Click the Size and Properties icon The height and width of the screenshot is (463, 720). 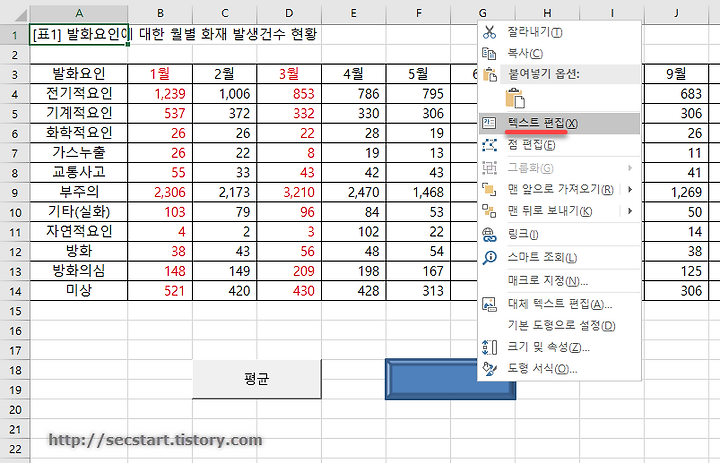coord(489,347)
